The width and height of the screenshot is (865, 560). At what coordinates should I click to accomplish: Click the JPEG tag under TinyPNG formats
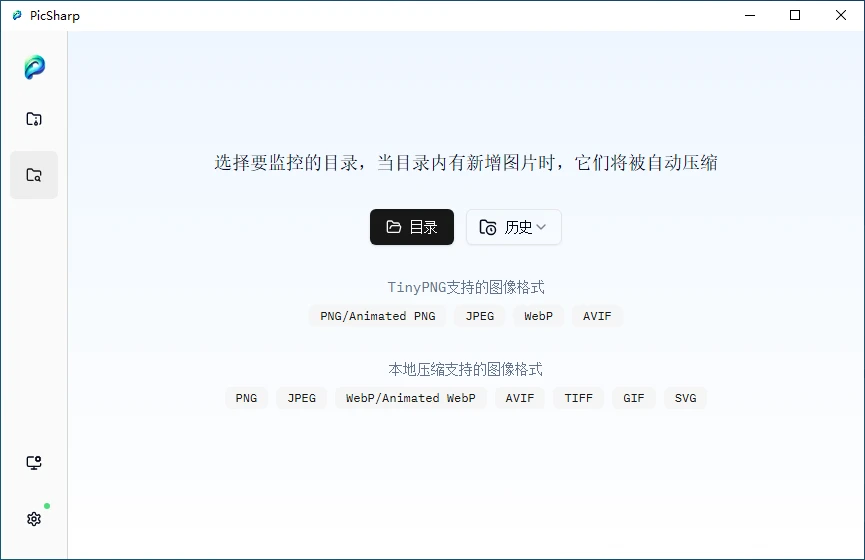480,316
